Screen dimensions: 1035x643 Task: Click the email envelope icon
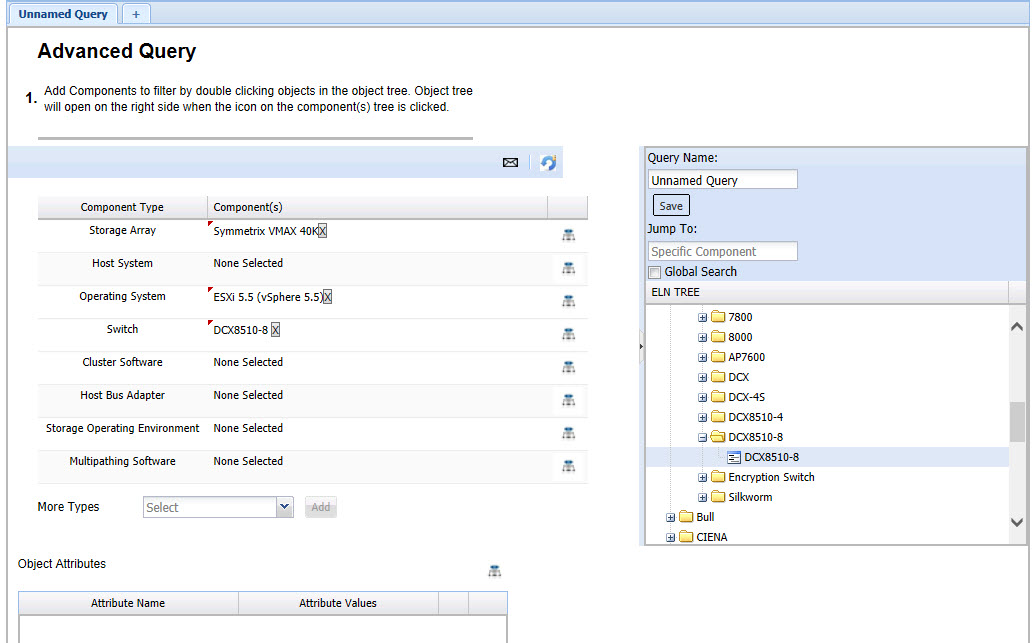(510, 162)
